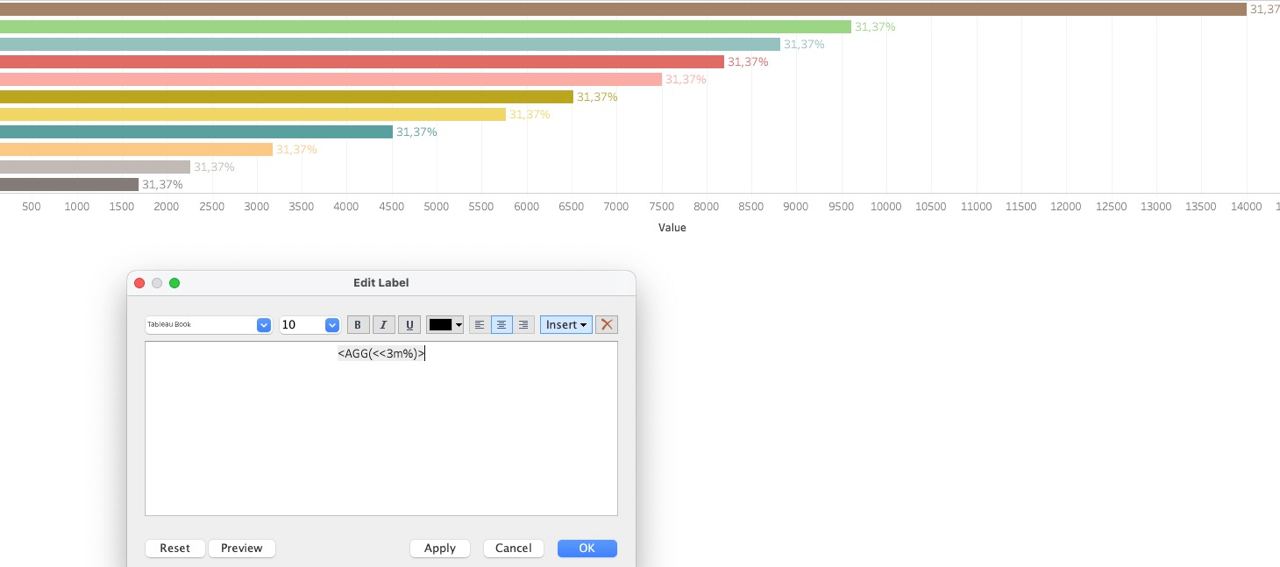1280x567 pixels.
Task: Click the Reset button
Action: [x=175, y=548]
